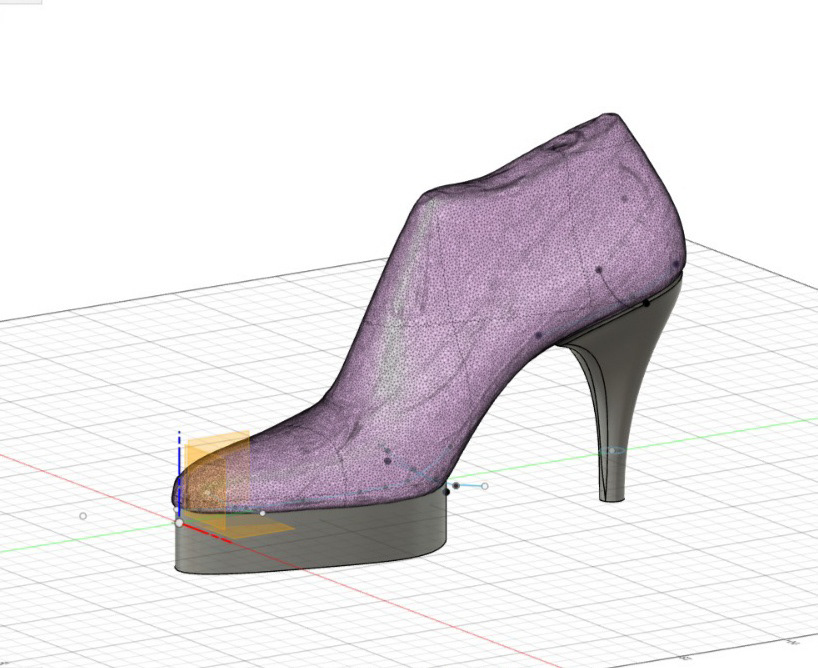Select the short red X axis arrow at origin
Image resolution: width=818 pixels, height=668 pixels.
coord(208,533)
